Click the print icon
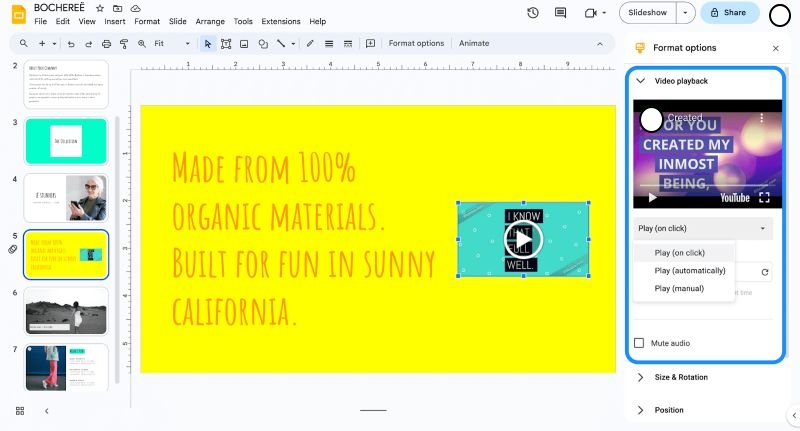The image size is (800, 431). [x=106, y=44]
